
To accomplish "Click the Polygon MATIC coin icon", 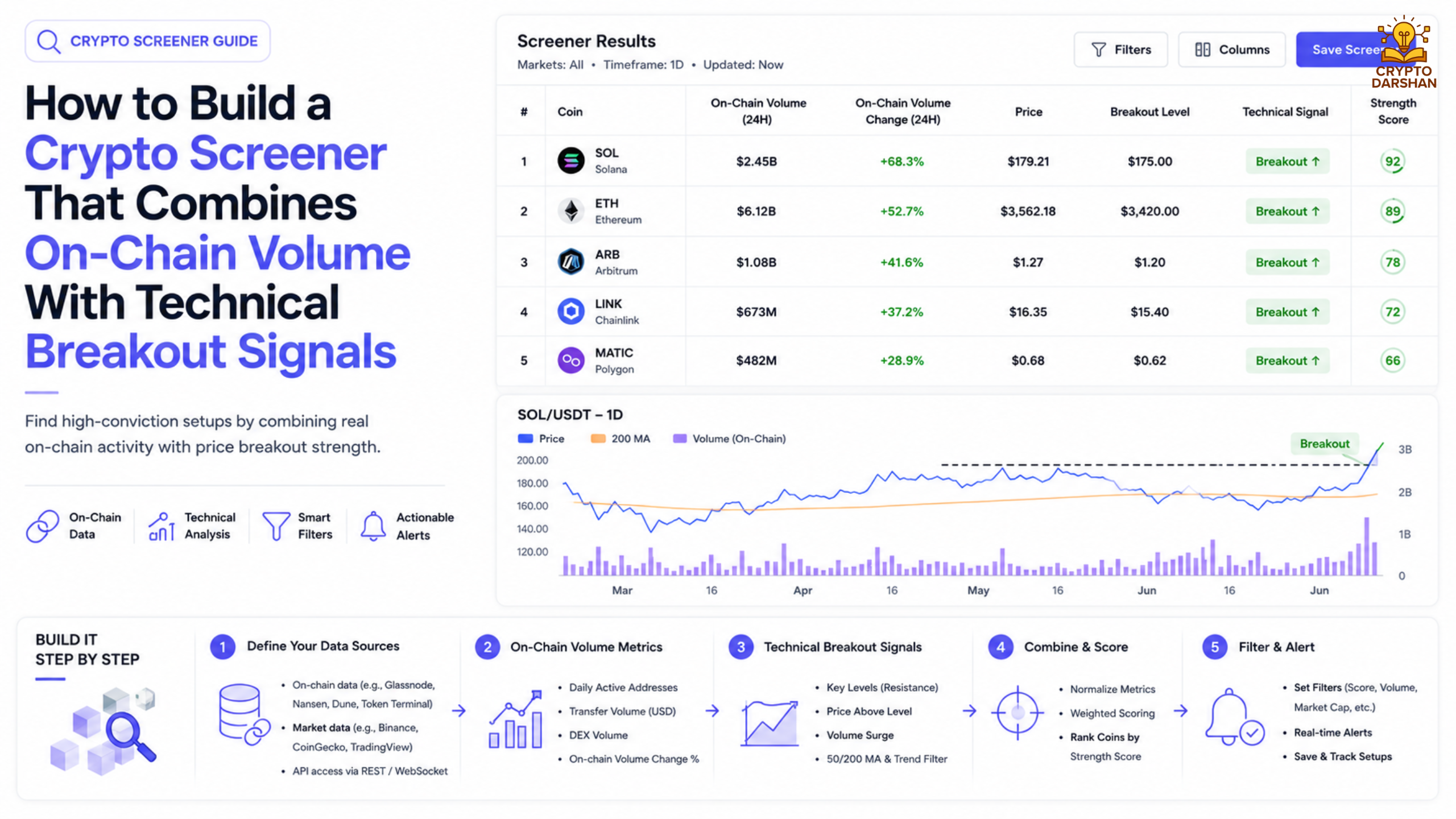I will (571, 361).
